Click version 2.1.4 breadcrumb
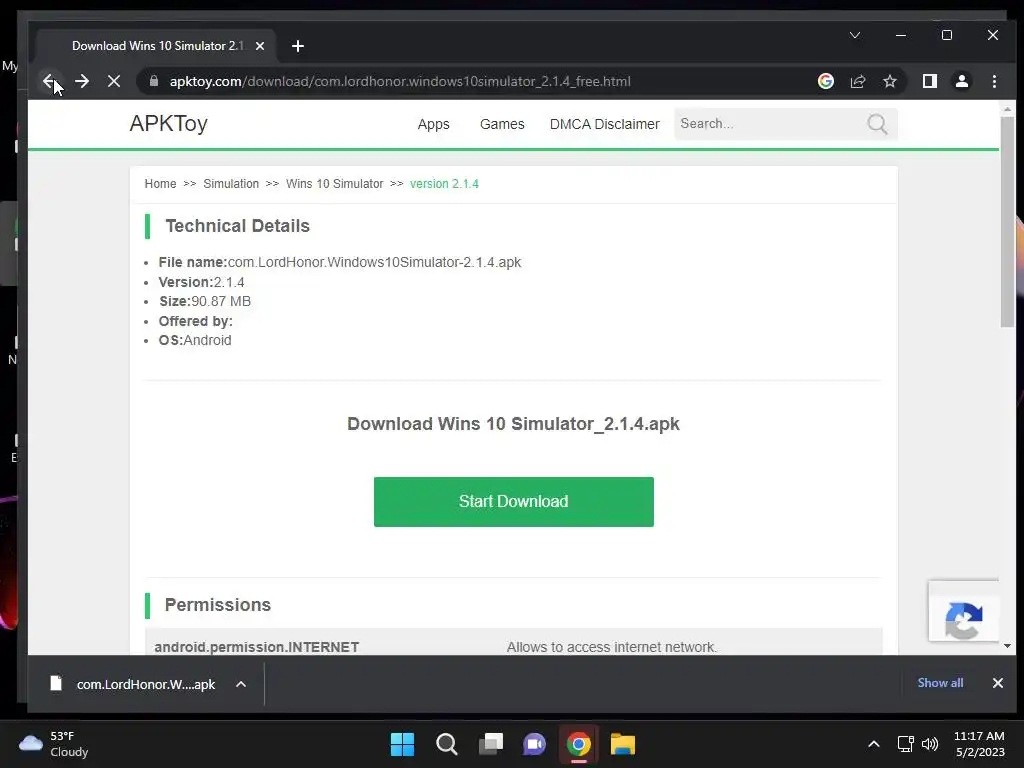The image size is (1024, 768). pos(444,184)
